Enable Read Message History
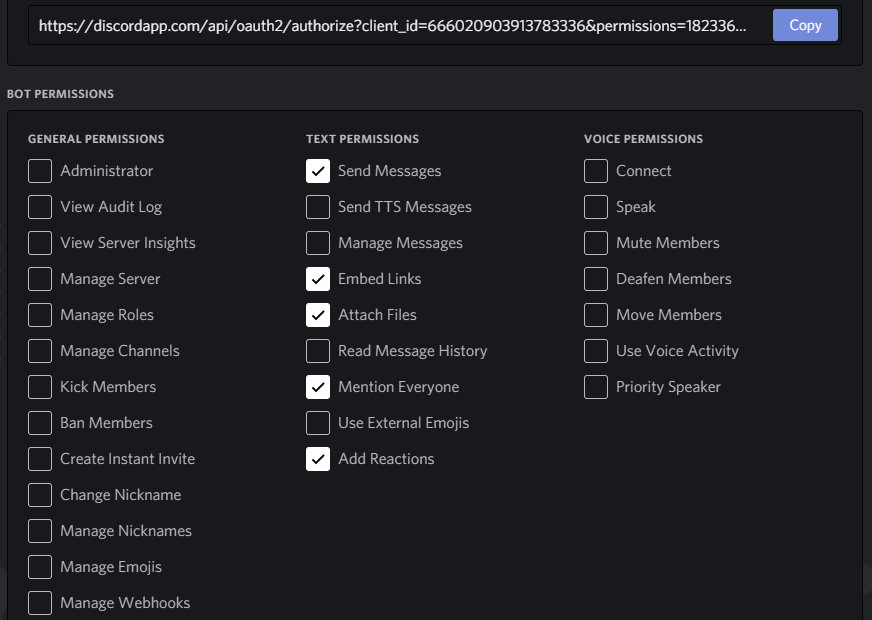The width and height of the screenshot is (872, 620). click(x=318, y=351)
